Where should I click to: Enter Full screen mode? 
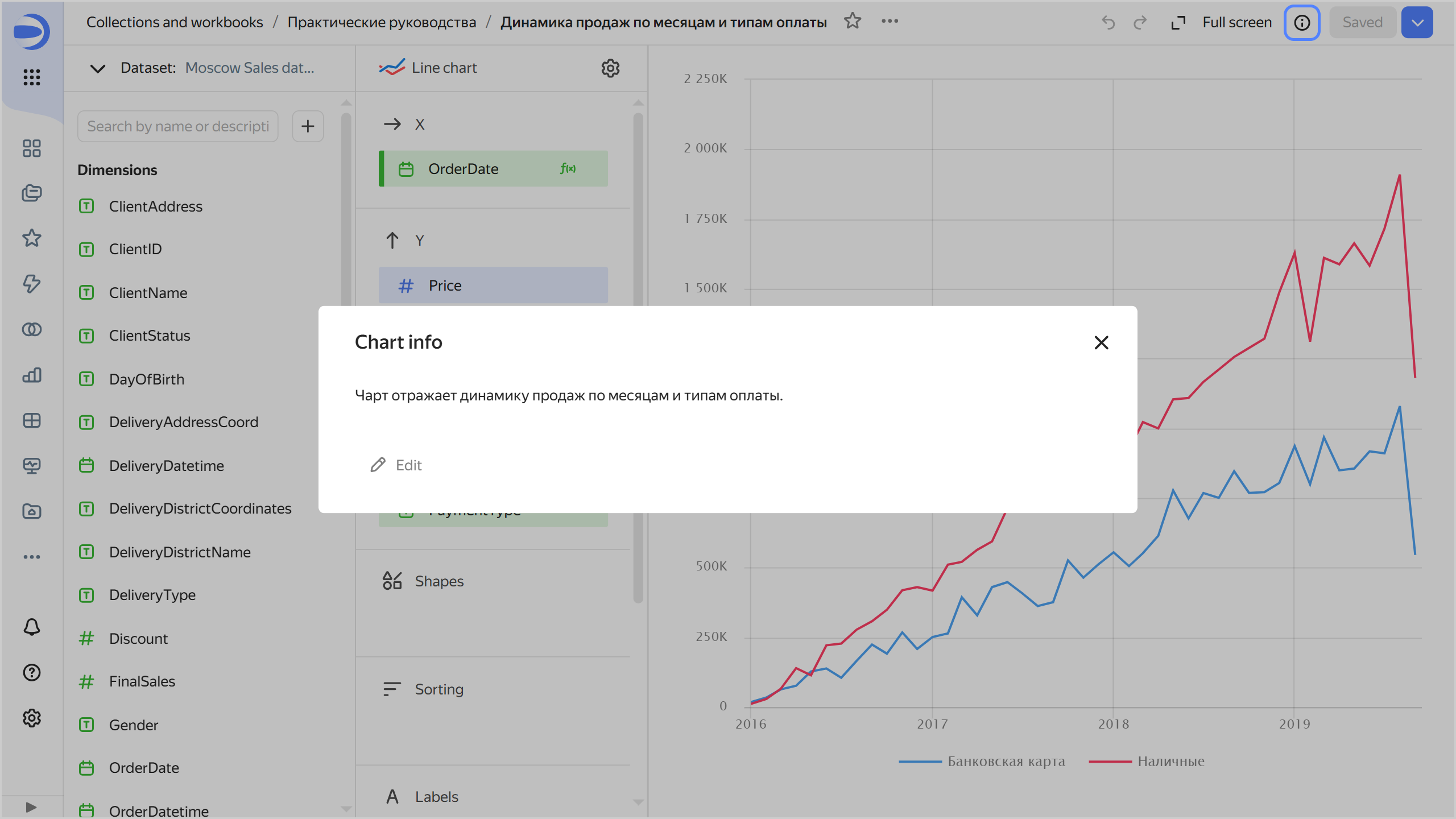(x=1222, y=23)
